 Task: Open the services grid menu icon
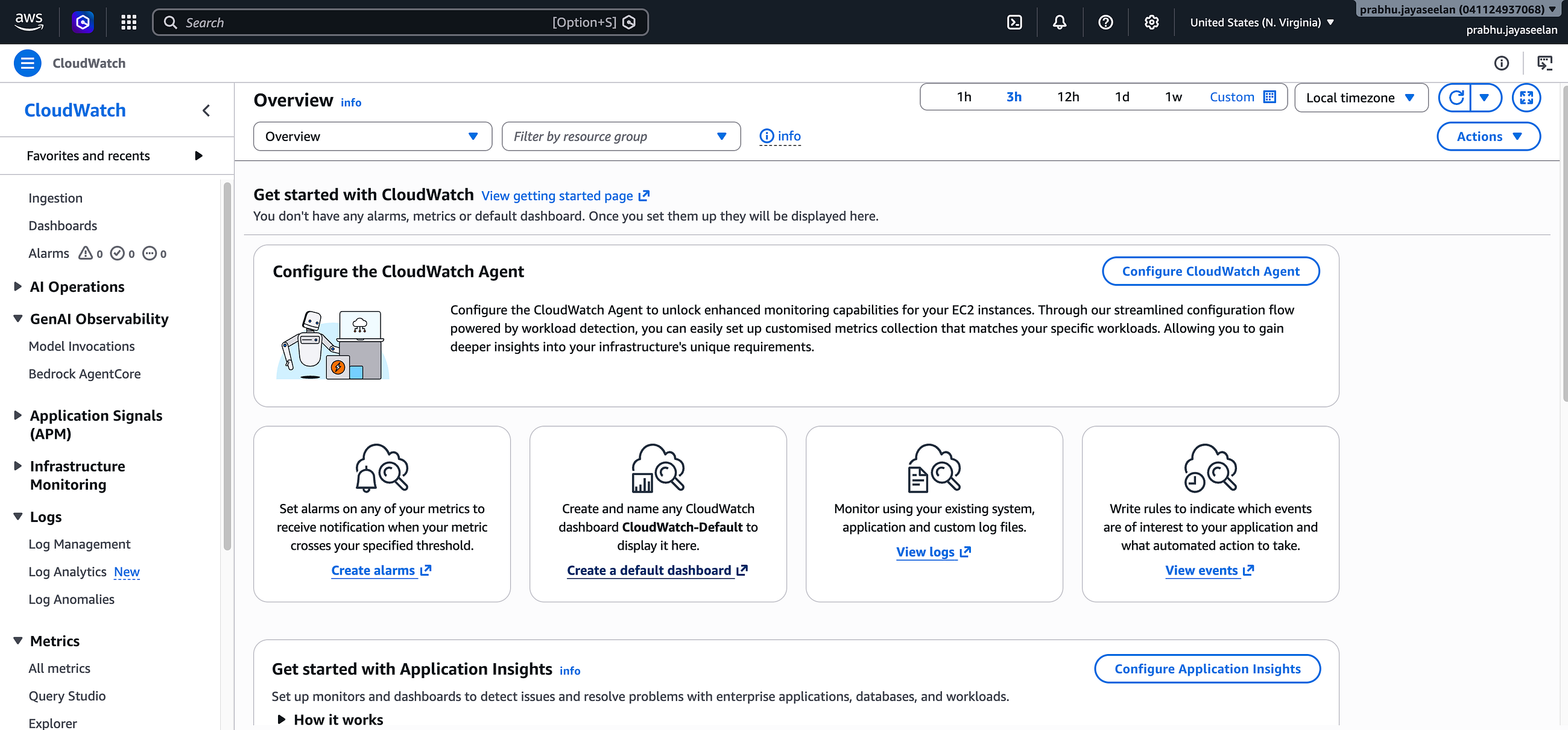point(128,22)
